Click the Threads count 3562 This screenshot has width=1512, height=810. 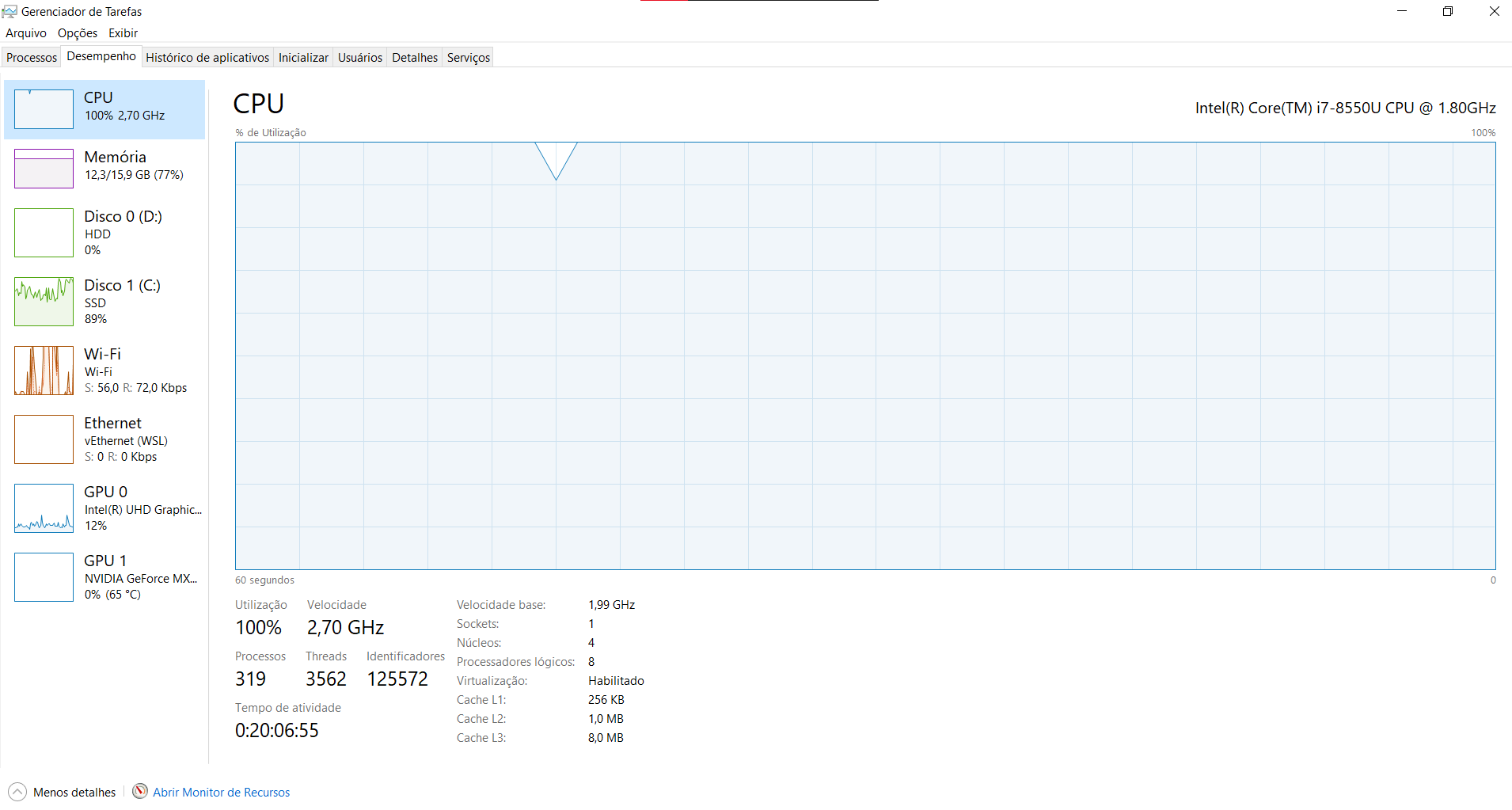pos(326,679)
